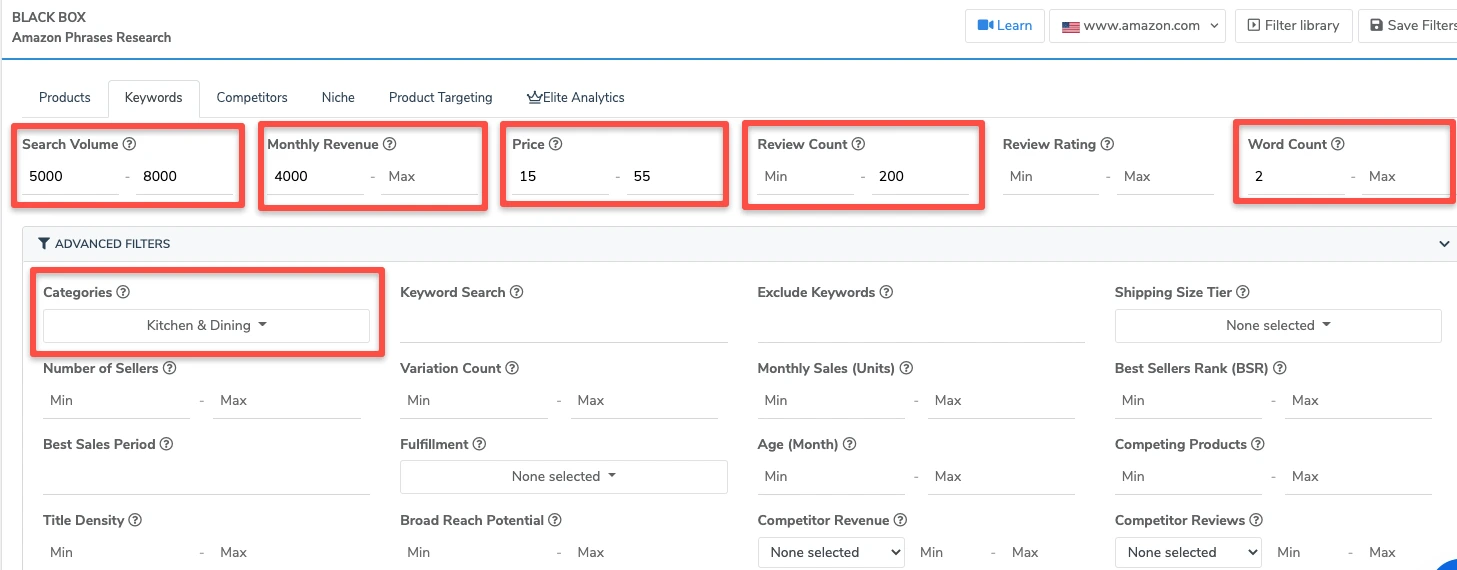The image size is (1457, 570).
Task: Open the Competitor Revenue select box
Action: click(x=830, y=552)
